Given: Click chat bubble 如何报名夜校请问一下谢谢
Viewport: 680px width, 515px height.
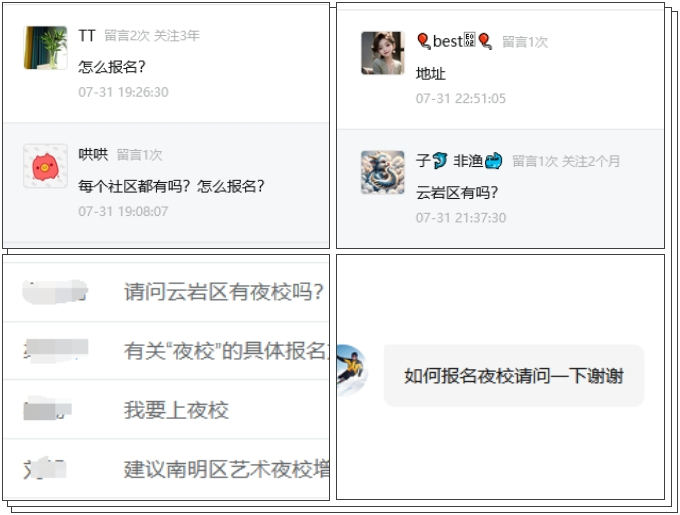Looking at the screenshot, I should click(x=514, y=375).
